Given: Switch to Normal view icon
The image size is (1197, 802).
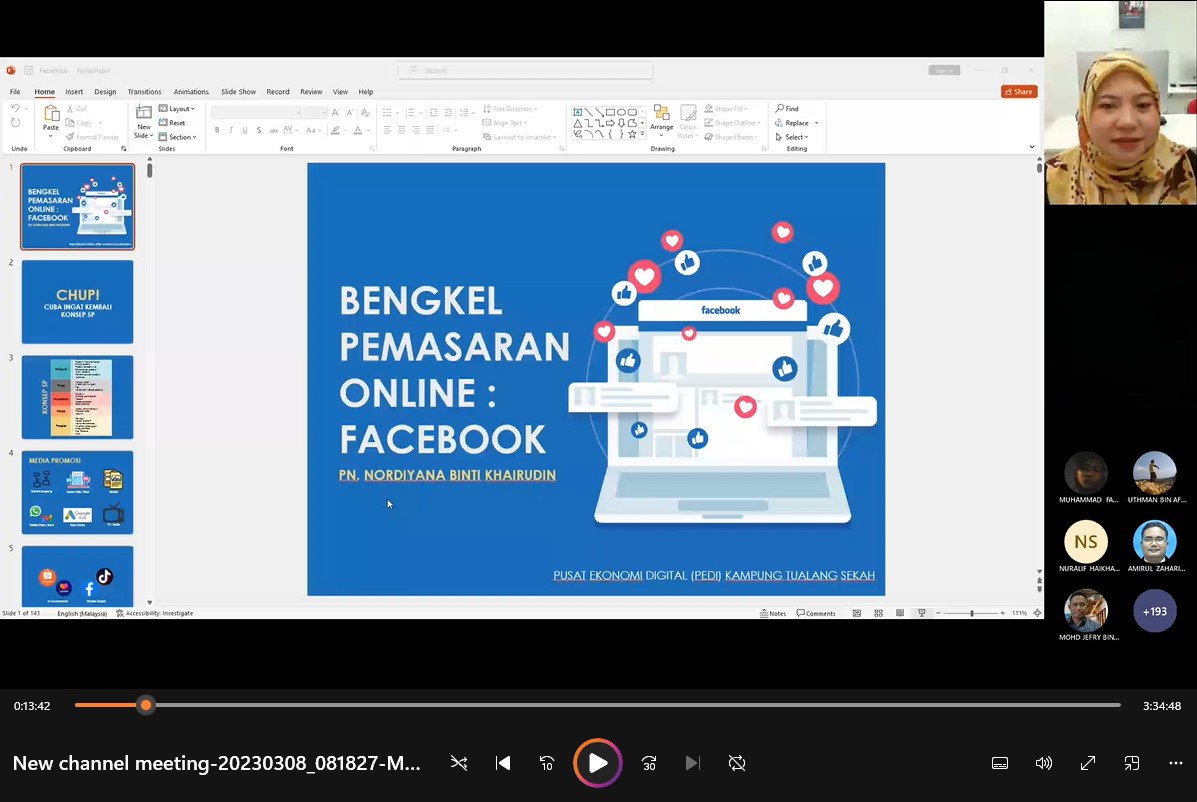Looking at the screenshot, I should click(857, 614).
